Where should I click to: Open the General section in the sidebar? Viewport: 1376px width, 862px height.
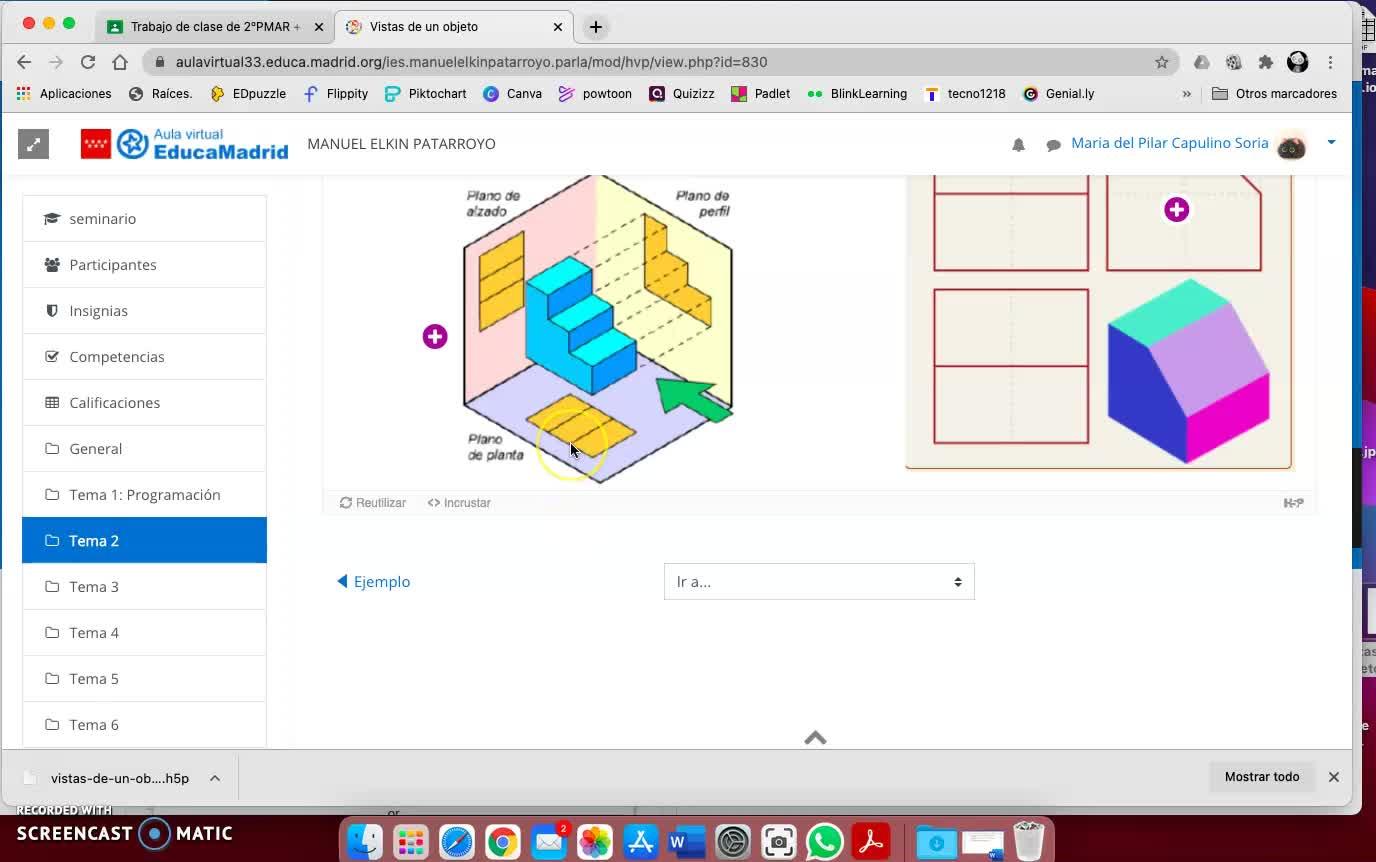(144, 449)
